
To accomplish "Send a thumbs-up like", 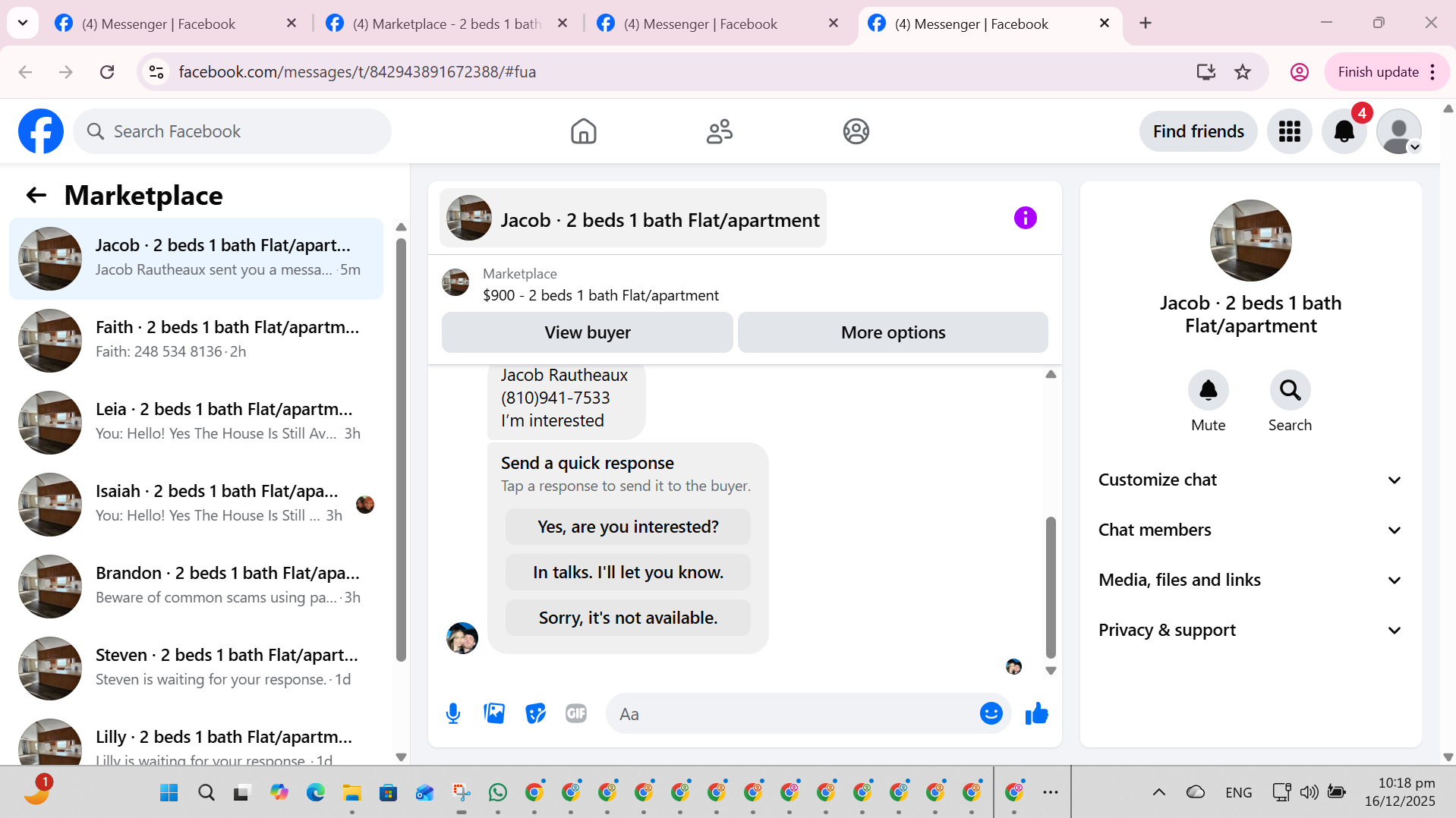I will 1037,714.
